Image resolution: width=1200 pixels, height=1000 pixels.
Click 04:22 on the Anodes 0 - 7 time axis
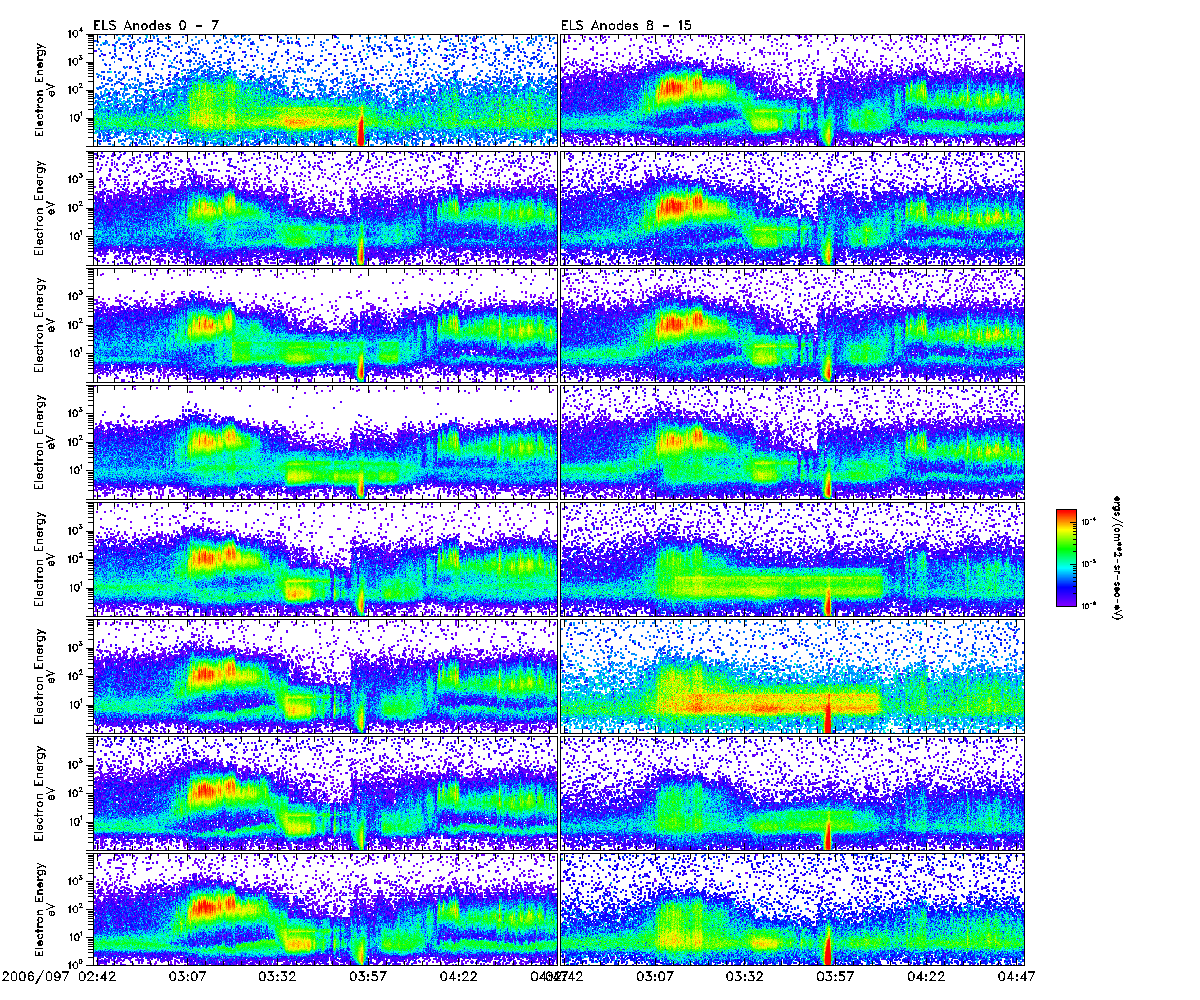[x=457, y=975]
